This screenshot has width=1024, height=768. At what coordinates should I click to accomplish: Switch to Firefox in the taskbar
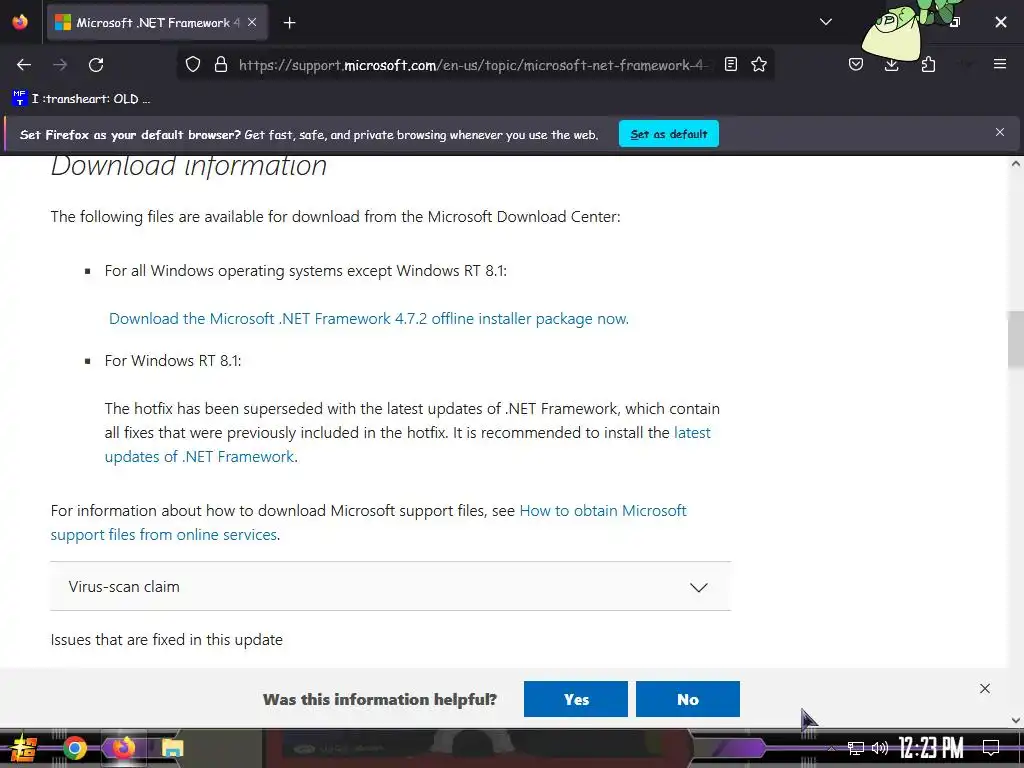pyautogui.click(x=123, y=748)
